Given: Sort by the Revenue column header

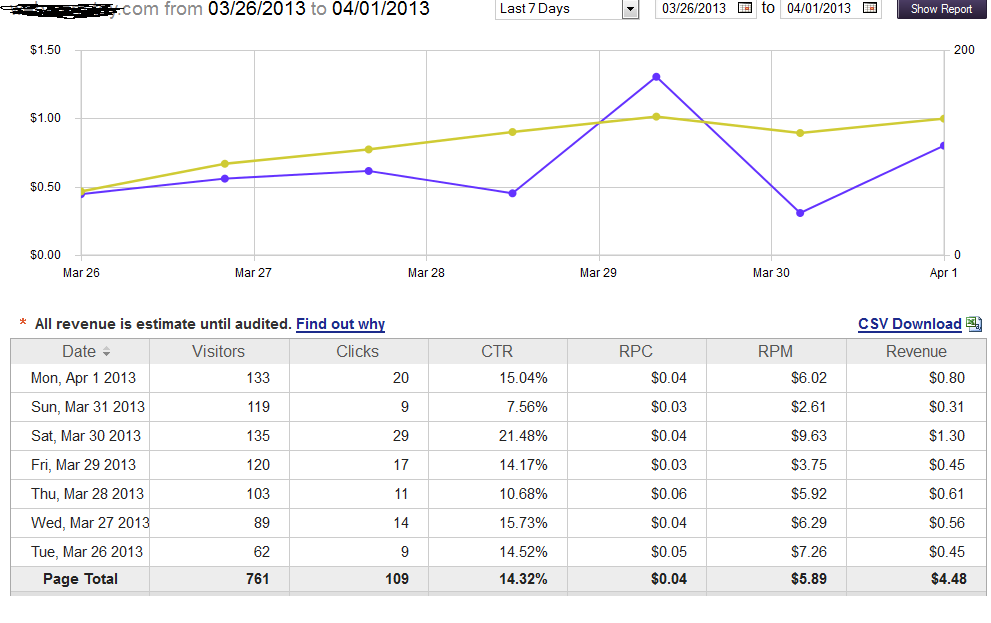Looking at the screenshot, I should pyautogui.click(x=916, y=351).
